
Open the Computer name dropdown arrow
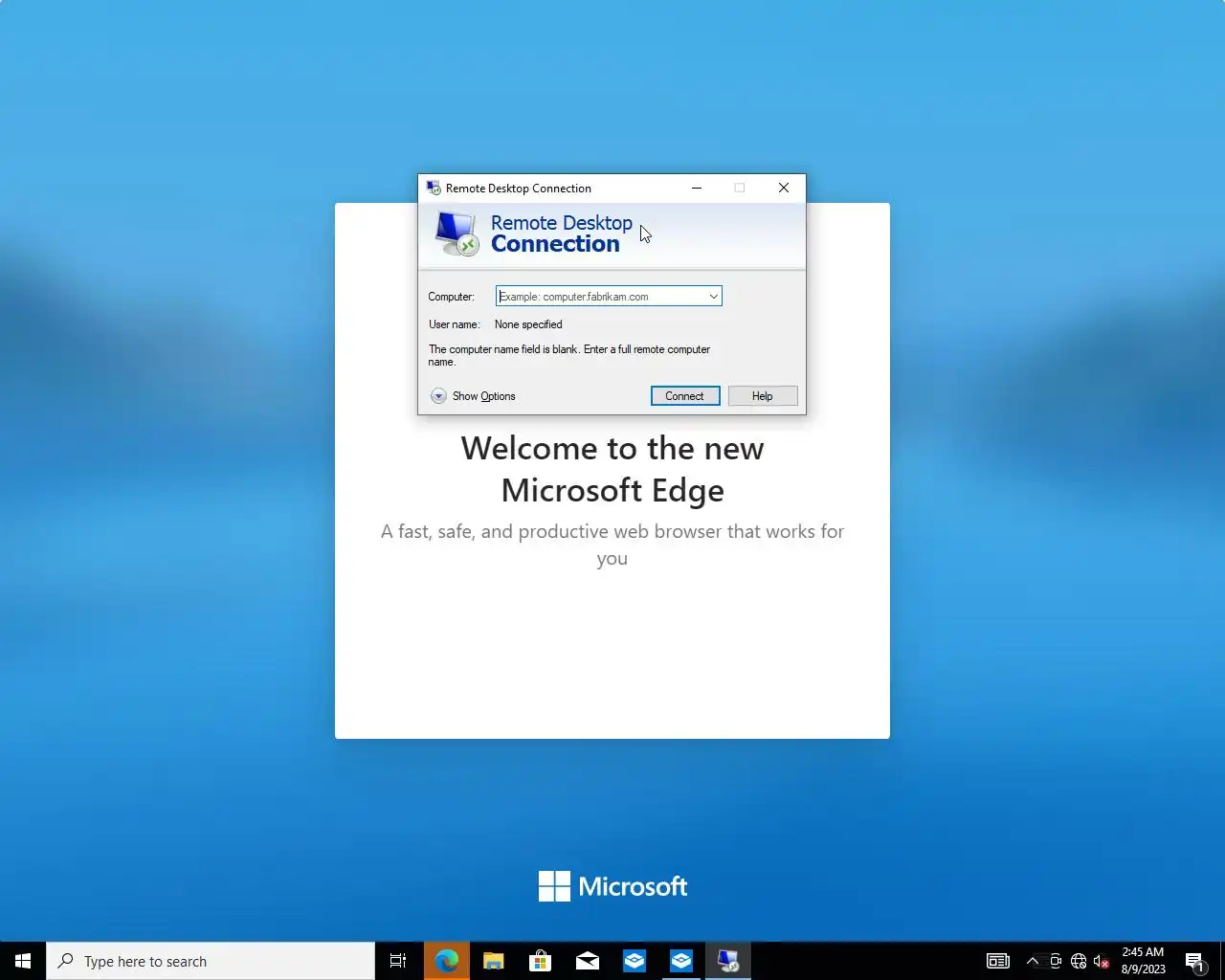point(713,297)
